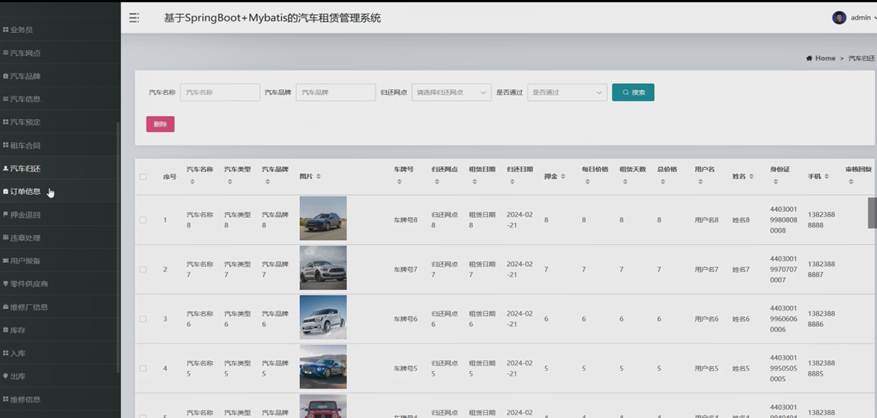The image size is (877, 418).
Task: Click the teal 搜索 search button
Action: coord(633,92)
